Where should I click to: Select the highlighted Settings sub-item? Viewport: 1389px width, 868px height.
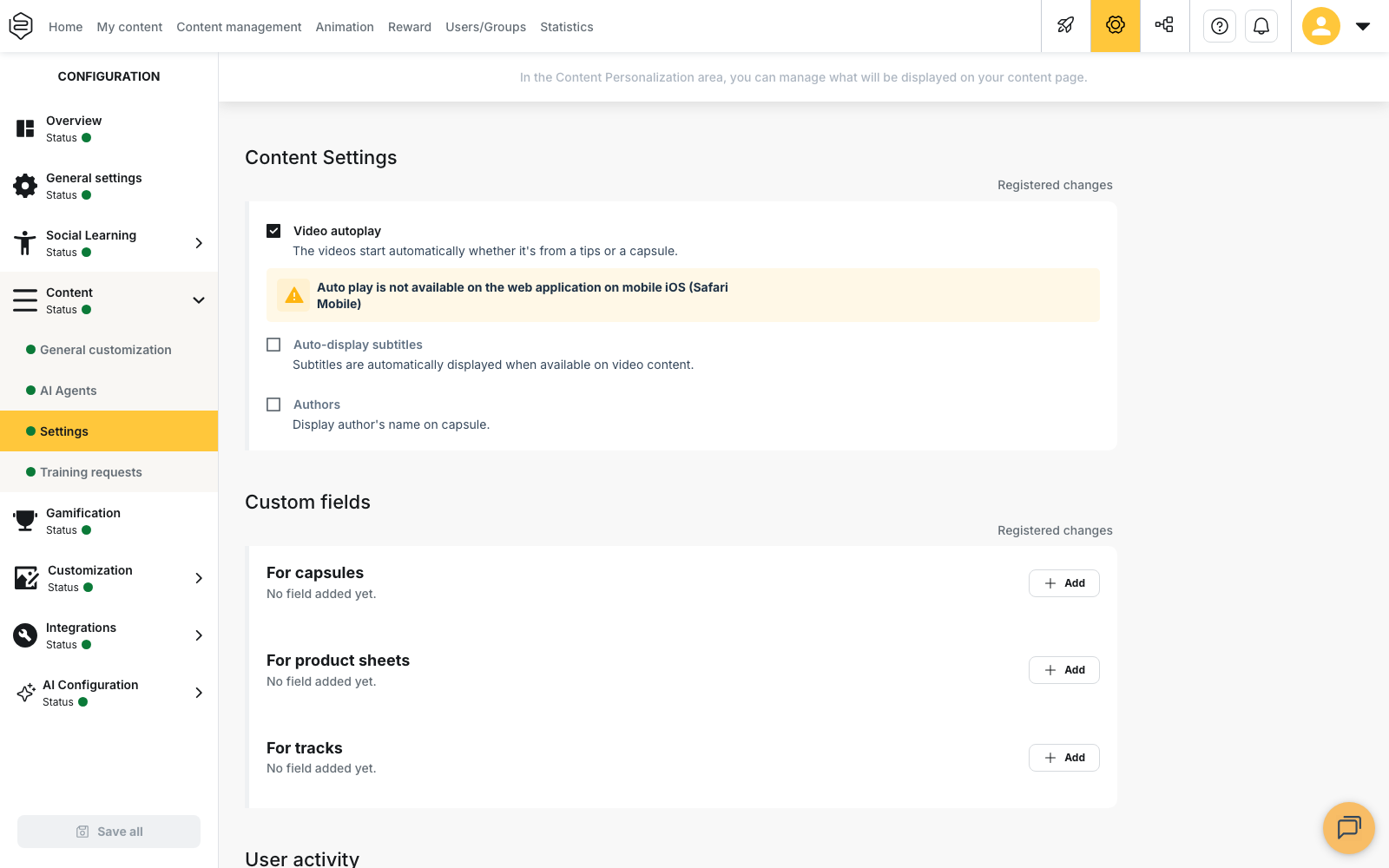(109, 431)
